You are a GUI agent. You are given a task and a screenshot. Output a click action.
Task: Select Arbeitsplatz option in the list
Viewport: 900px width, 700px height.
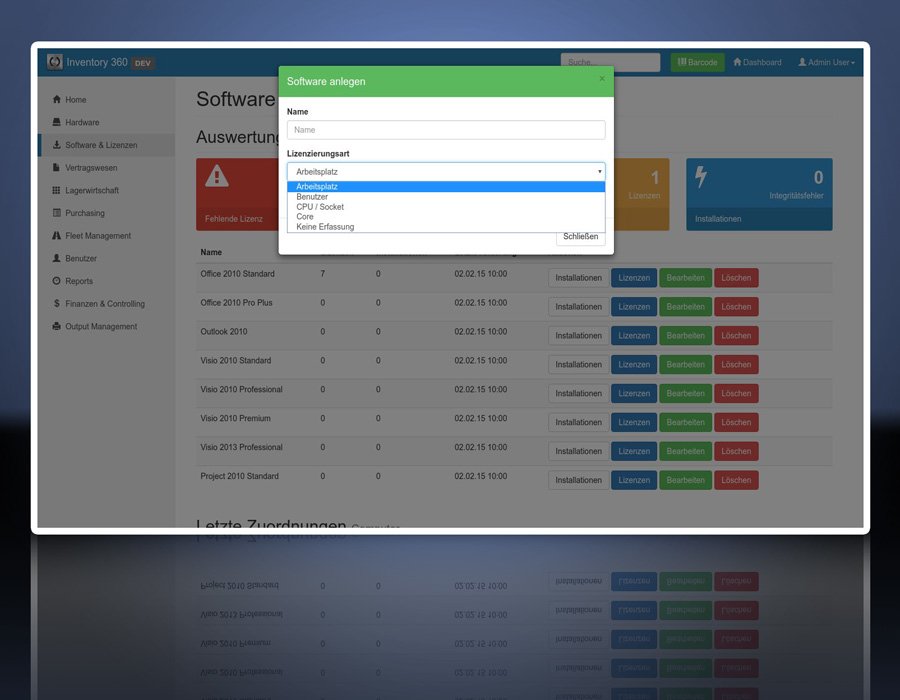click(x=446, y=186)
